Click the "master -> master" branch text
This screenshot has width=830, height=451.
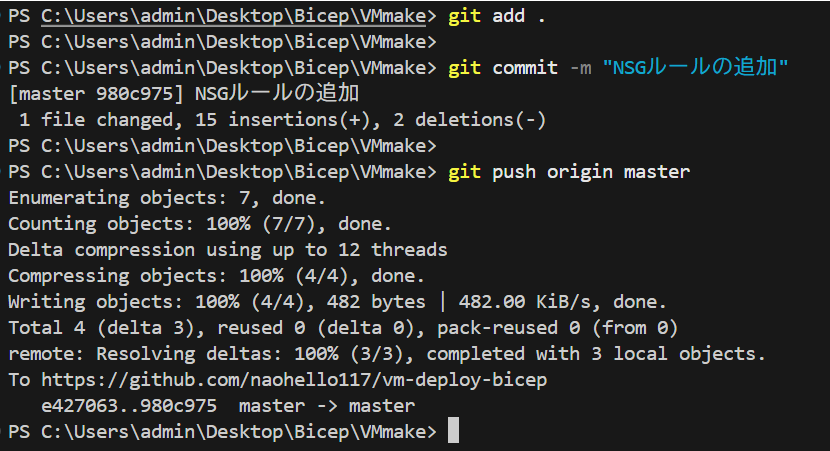[x=326, y=406]
